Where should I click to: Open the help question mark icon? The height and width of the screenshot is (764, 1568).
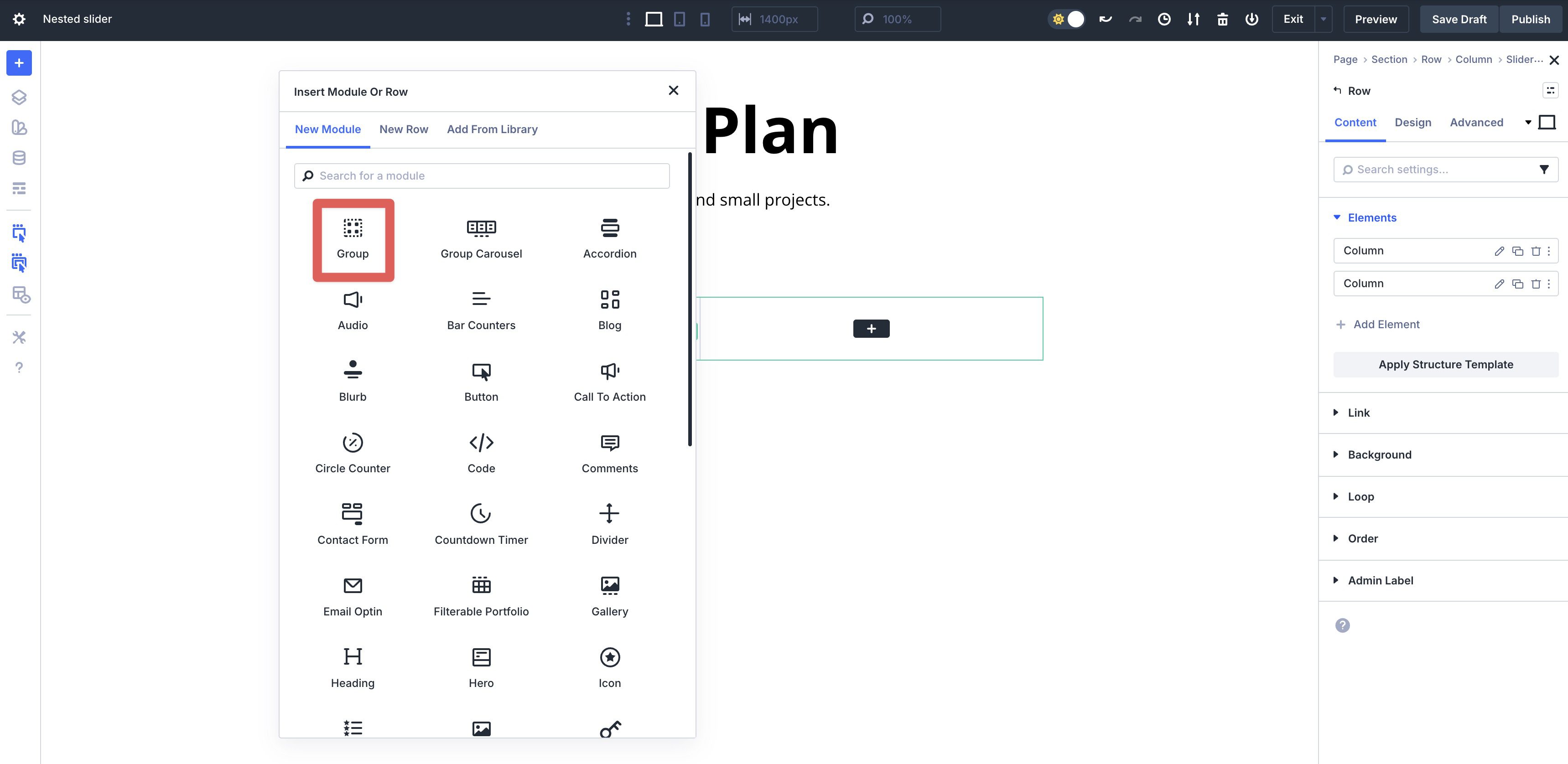pyautogui.click(x=19, y=367)
